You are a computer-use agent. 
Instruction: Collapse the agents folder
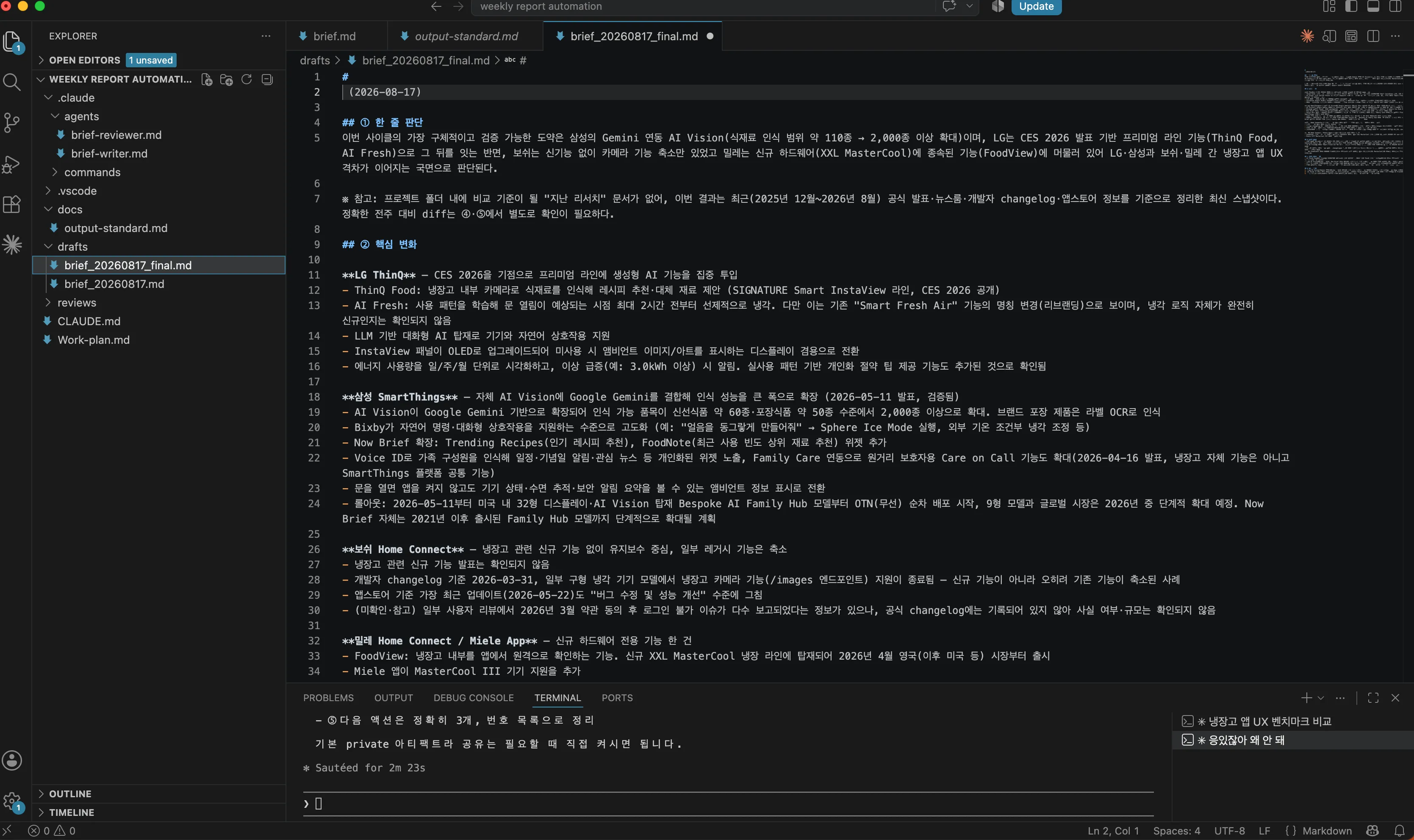55,116
